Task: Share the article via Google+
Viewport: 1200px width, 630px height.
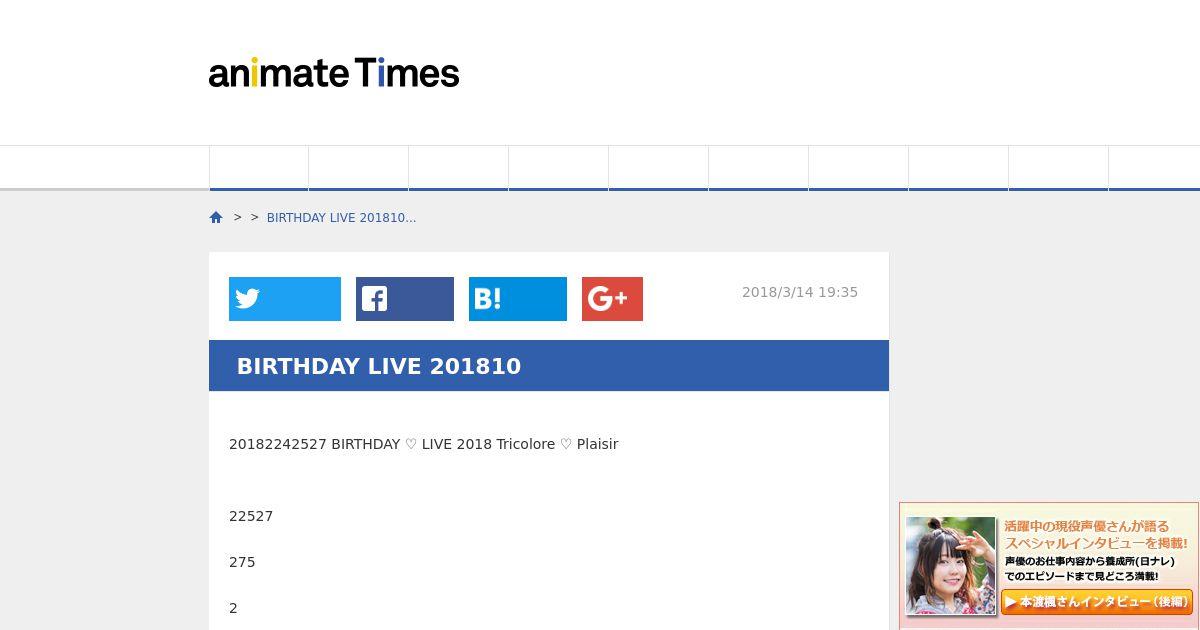Action: point(612,299)
